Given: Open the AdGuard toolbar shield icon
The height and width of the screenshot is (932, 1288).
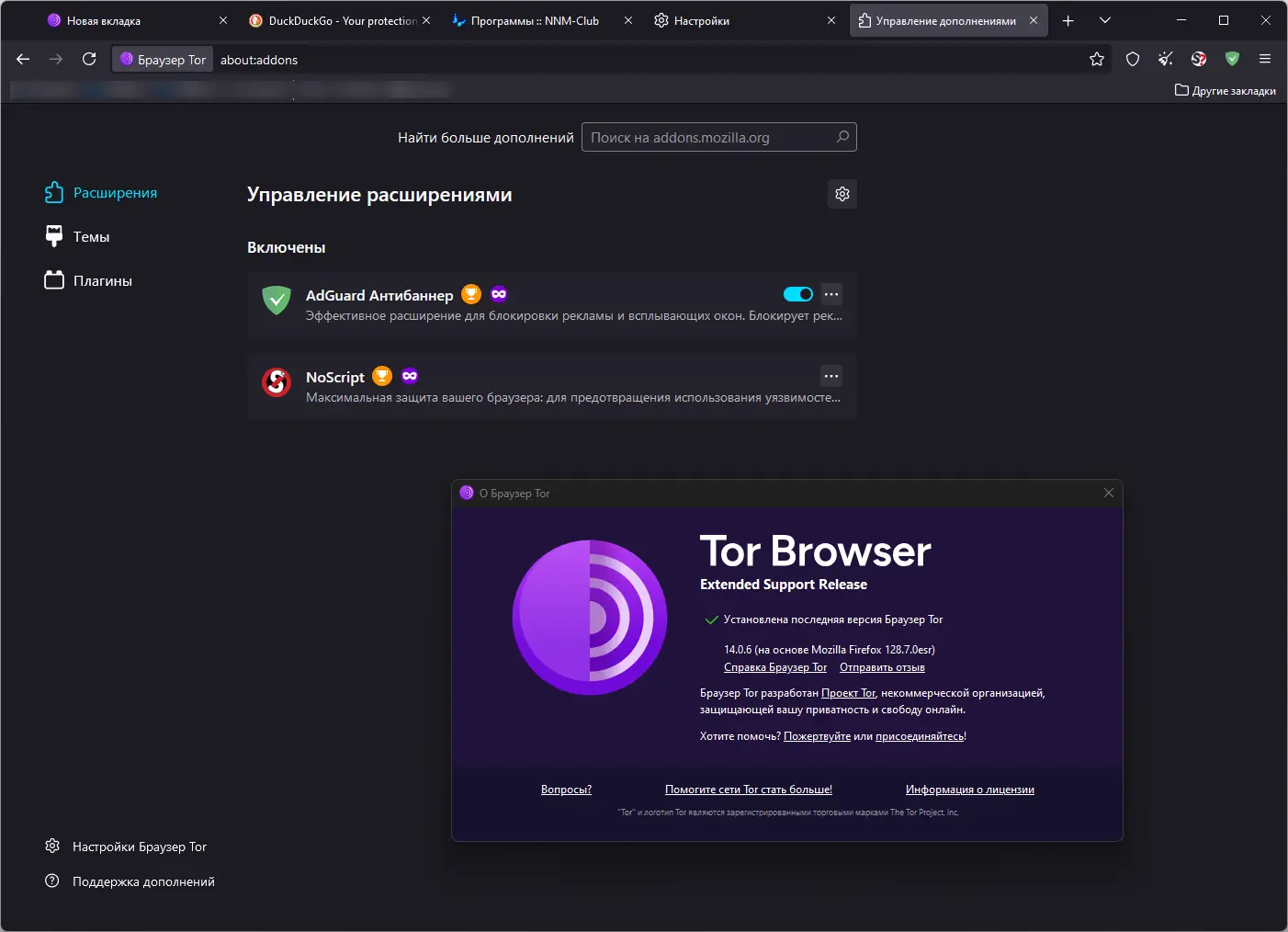Looking at the screenshot, I should [x=1232, y=60].
